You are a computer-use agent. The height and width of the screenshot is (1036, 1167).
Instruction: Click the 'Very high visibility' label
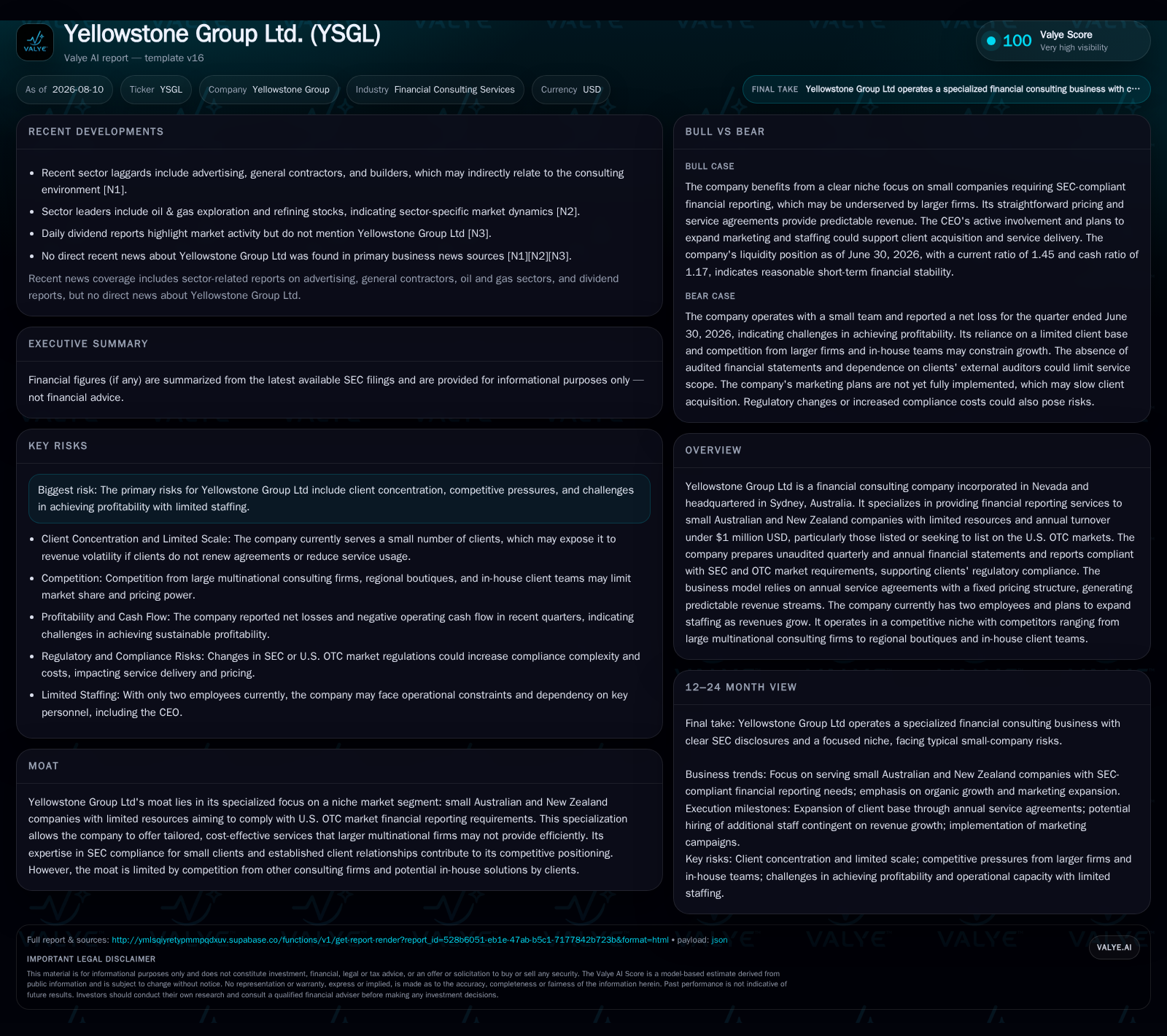[x=1074, y=48]
